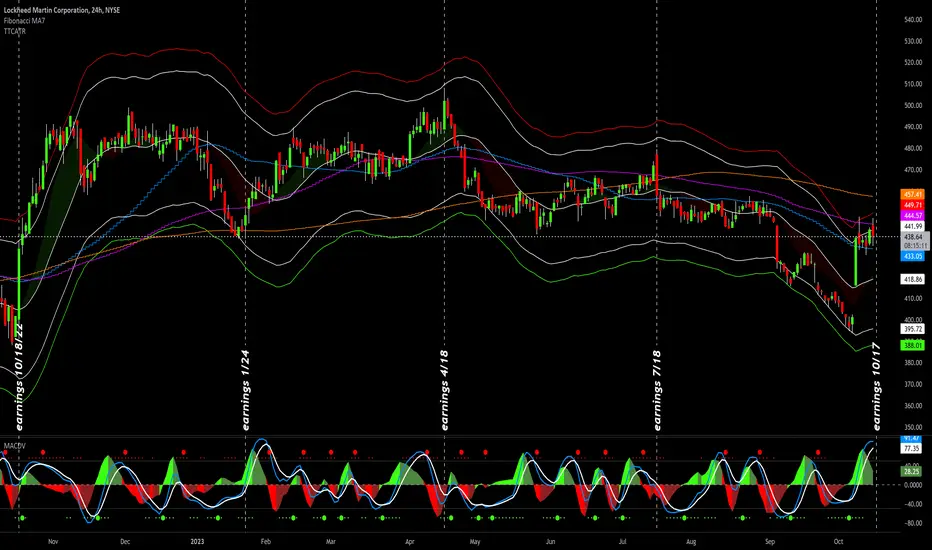
Task: Click the MACDV indicator pane label
Action: pyautogui.click(x=15, y=445)
